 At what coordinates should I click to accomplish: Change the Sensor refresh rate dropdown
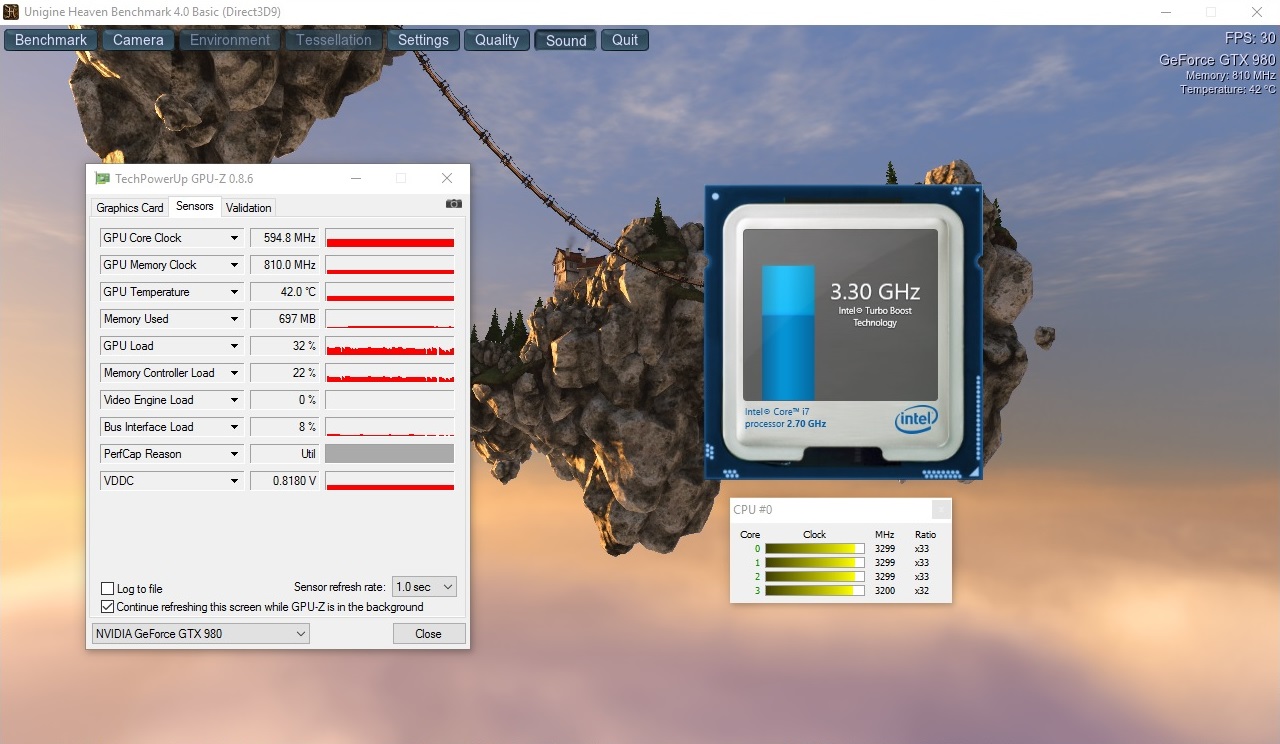coord(424,587)
